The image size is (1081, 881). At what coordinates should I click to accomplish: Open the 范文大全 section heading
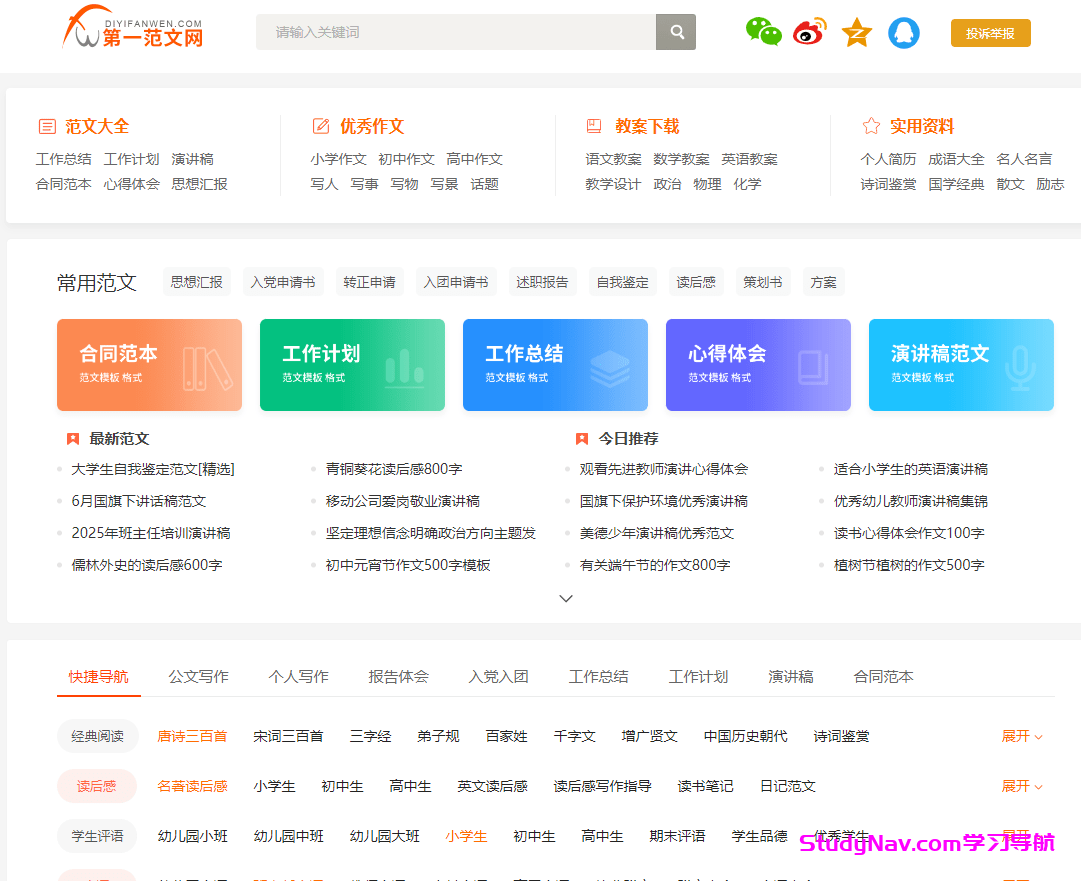coord(97,126)
